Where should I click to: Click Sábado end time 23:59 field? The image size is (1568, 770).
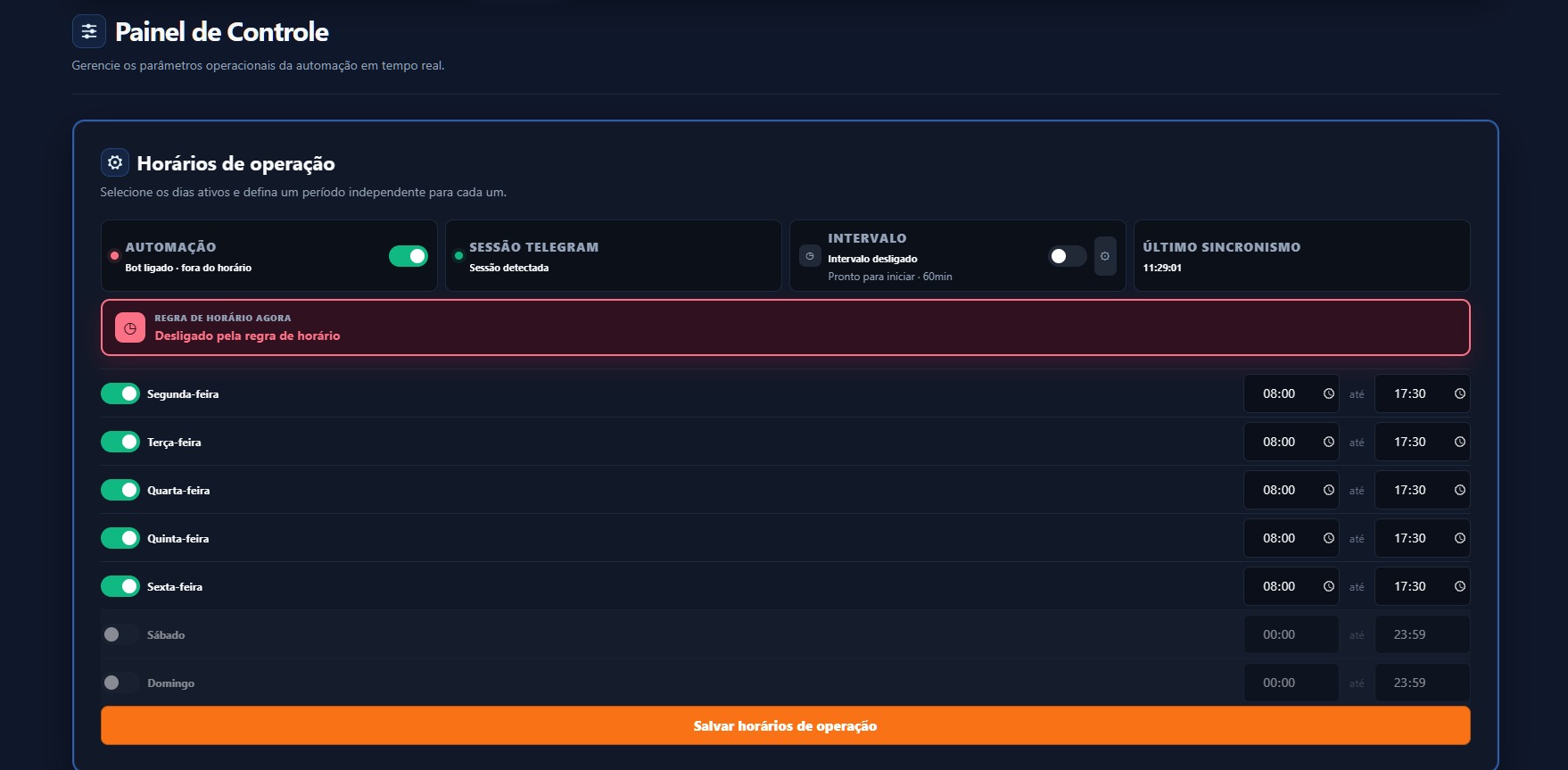pyautogui.click(x=1422, y=634)
